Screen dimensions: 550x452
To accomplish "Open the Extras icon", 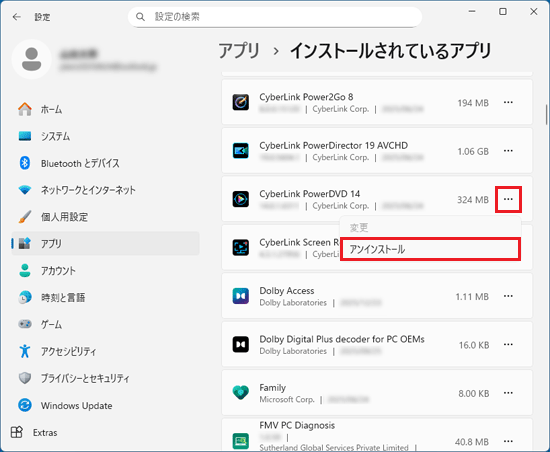I will point(16,432).
